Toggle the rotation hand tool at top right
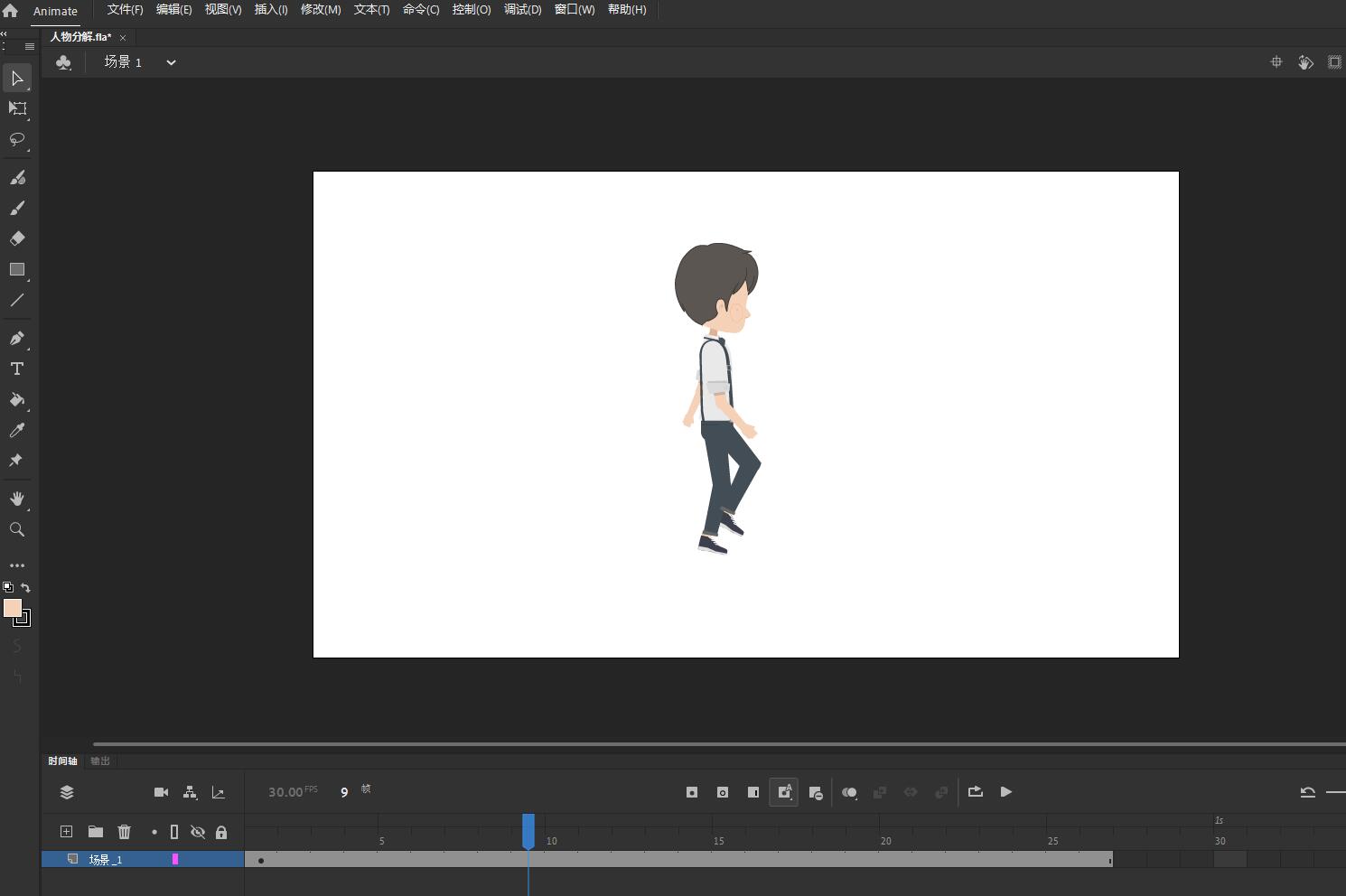The width and height of the screenshot is (1346, 896). point(1305,61)
